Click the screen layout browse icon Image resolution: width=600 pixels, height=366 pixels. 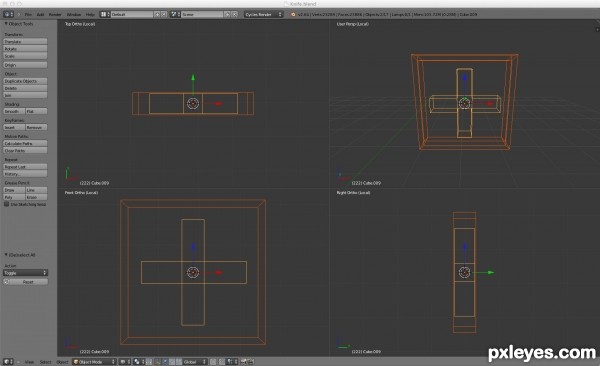point(105,14)
